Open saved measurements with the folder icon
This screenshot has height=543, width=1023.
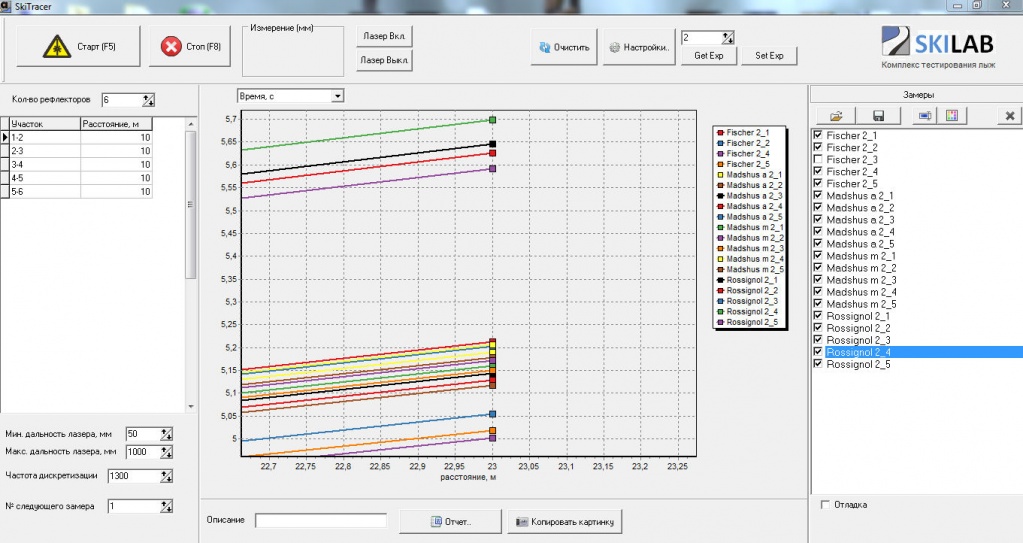(836, 116)
